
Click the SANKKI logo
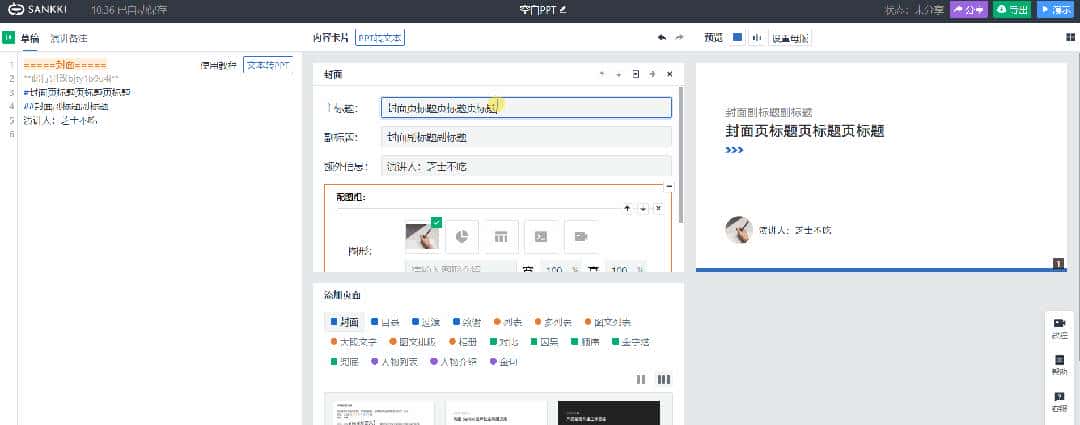[37, 10]
